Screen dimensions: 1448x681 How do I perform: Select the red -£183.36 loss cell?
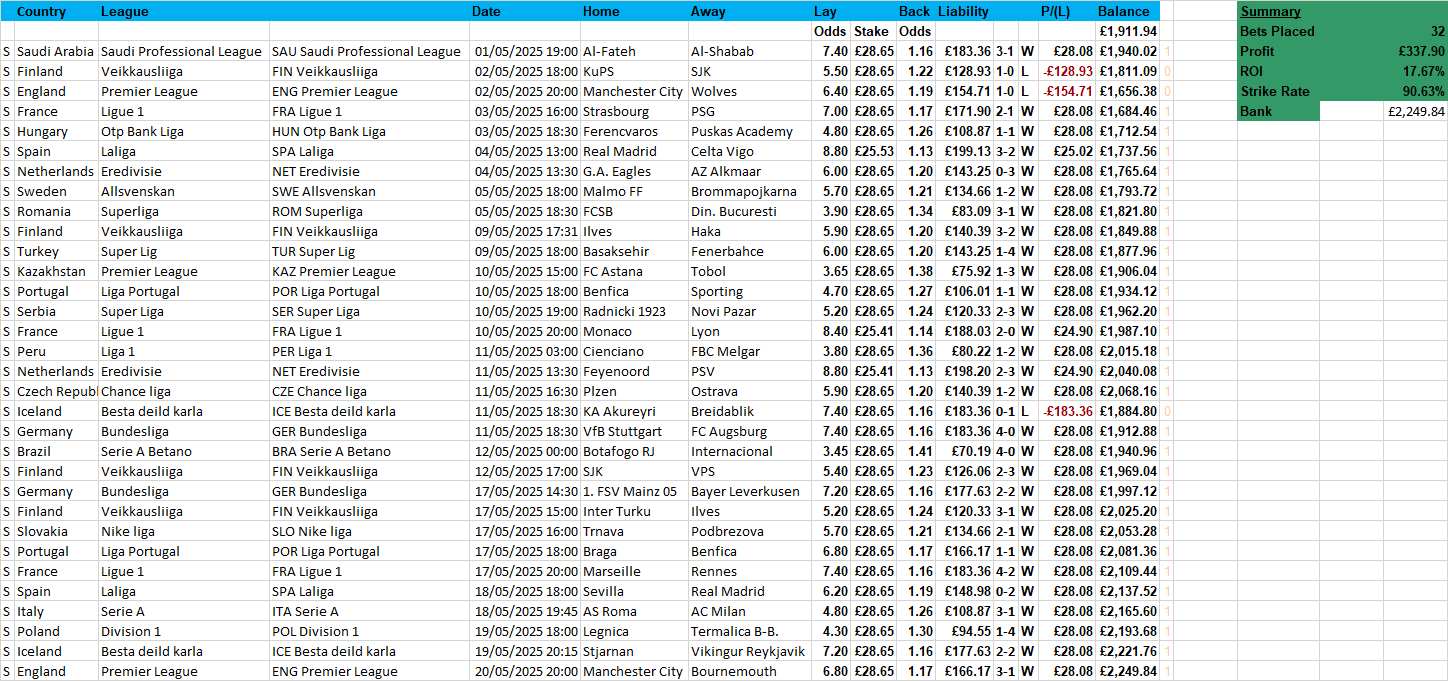1067,411
